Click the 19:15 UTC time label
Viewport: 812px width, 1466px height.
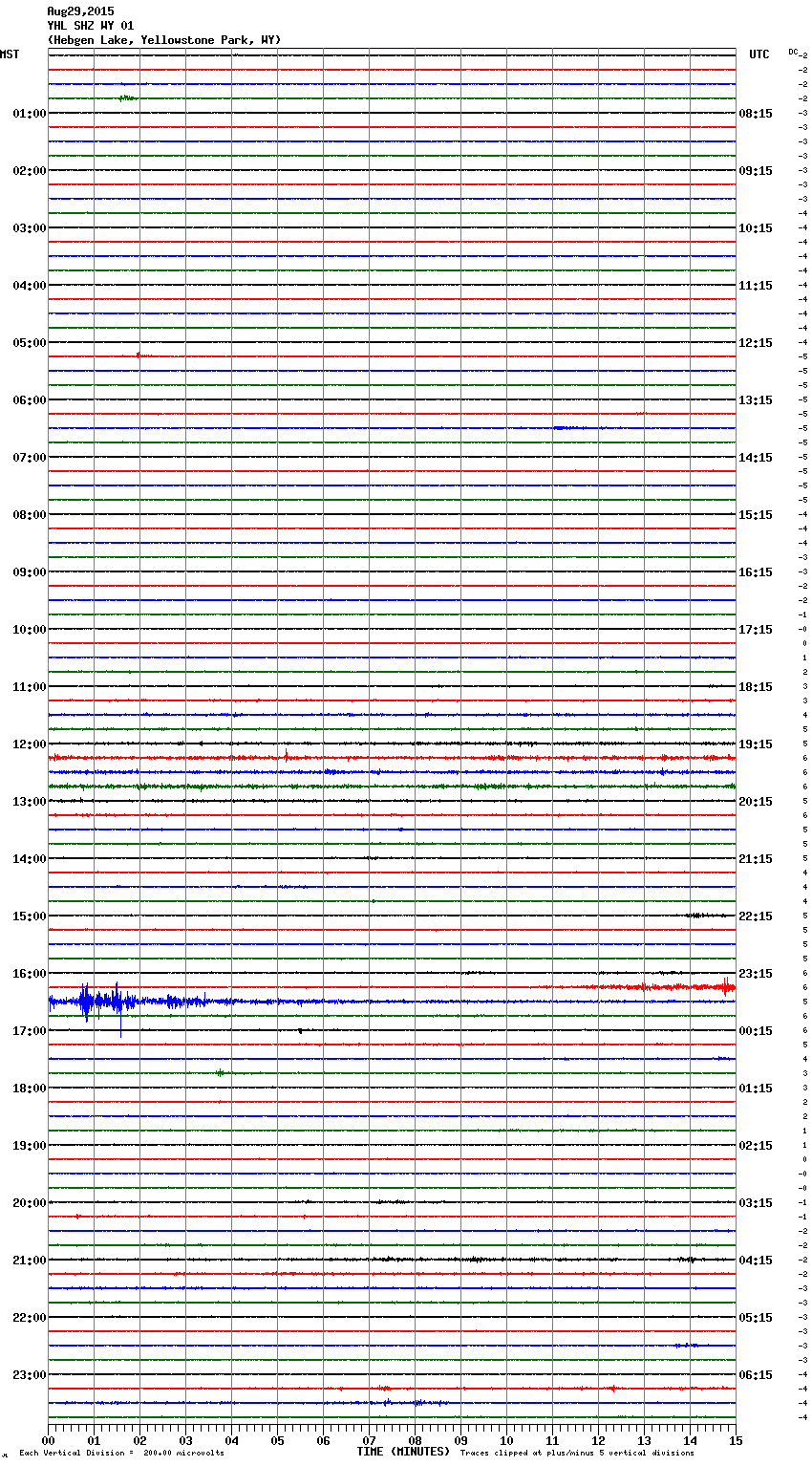pos(756,744)
